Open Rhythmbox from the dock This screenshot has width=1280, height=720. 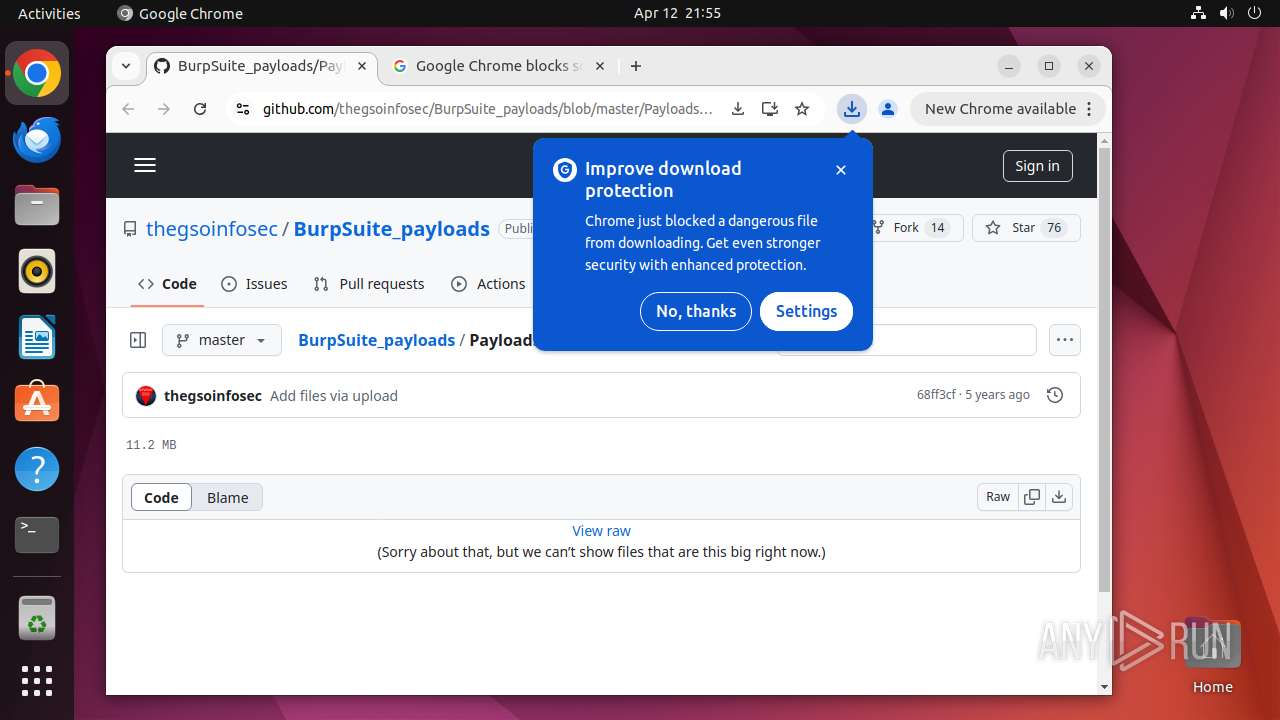tap(37, 271)
